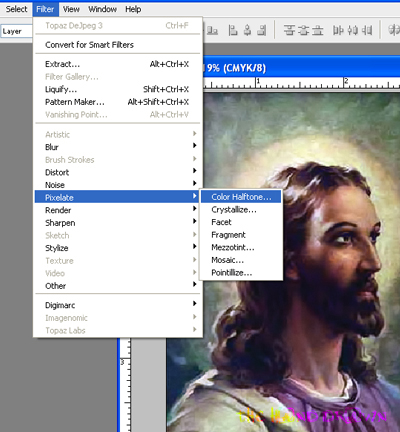Select the Pixelate menu entry
This screenshot has width=400, height=432.
[x=116, y=197]
